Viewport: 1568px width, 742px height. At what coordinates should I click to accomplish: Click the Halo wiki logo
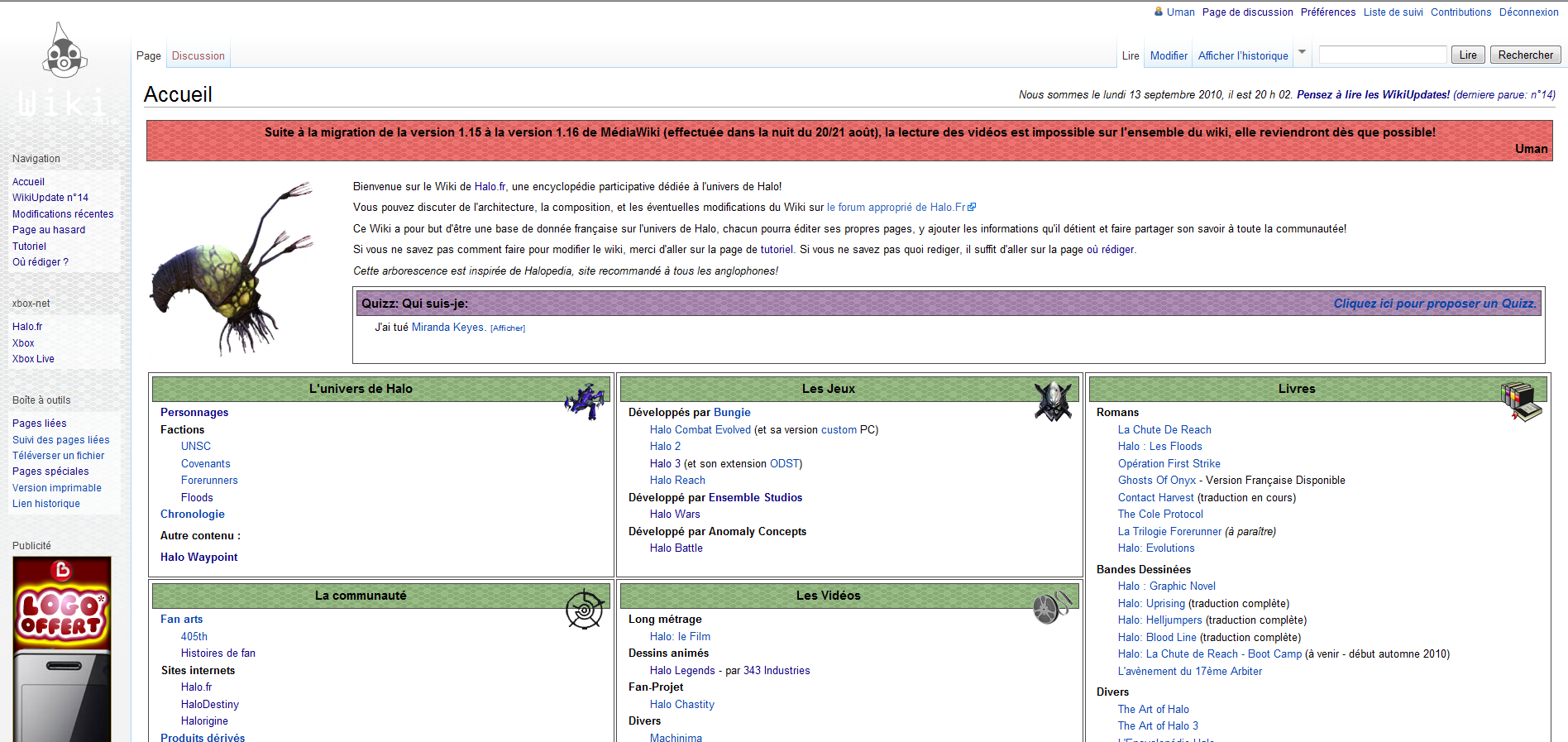click(65, 74)
